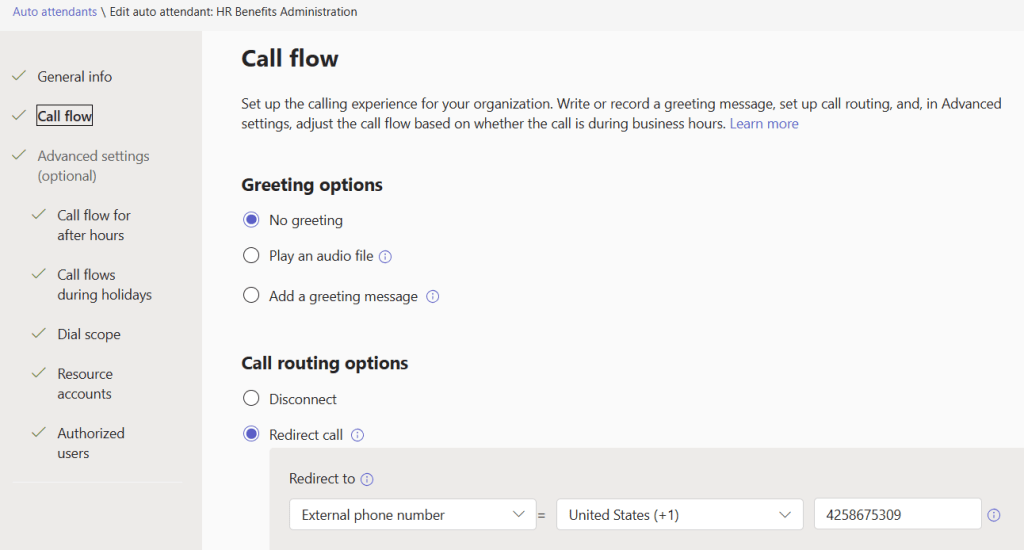The image size is (1024, 550).
Task: Click info icon beside Redirect to label
Action: (x=367, y=479)
